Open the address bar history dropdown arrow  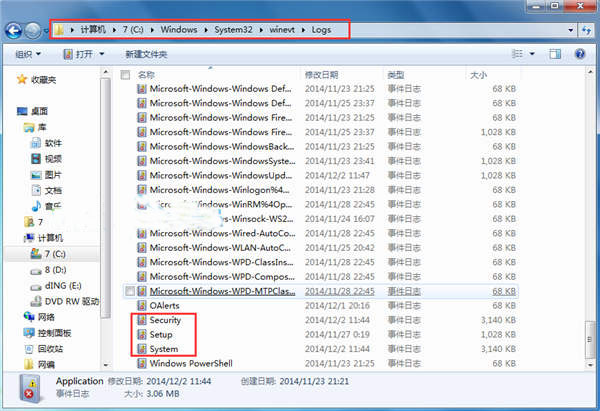click(x=571, y=30)
